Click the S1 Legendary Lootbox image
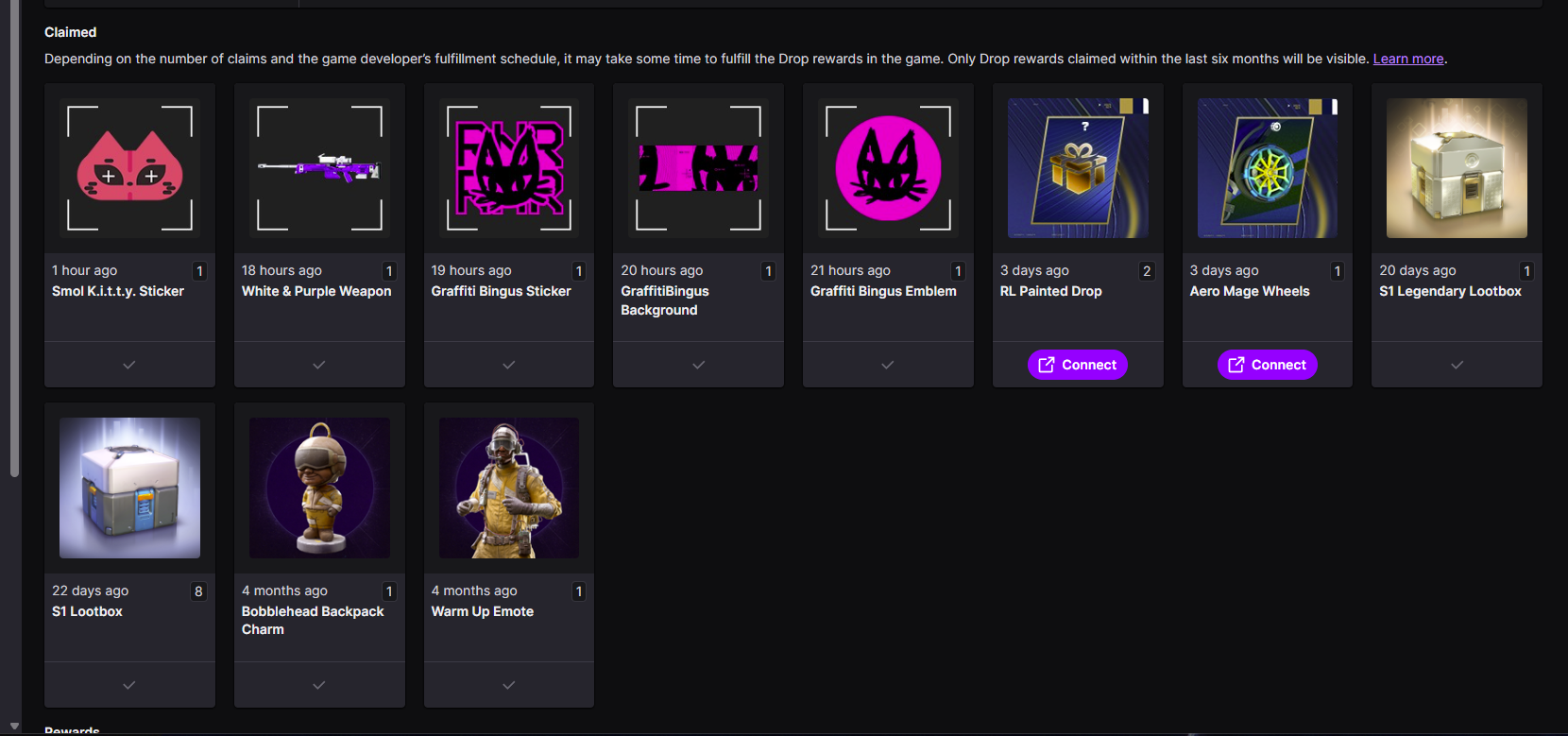The width and height of the screenshot is (1568, 736). point(1457,168)
